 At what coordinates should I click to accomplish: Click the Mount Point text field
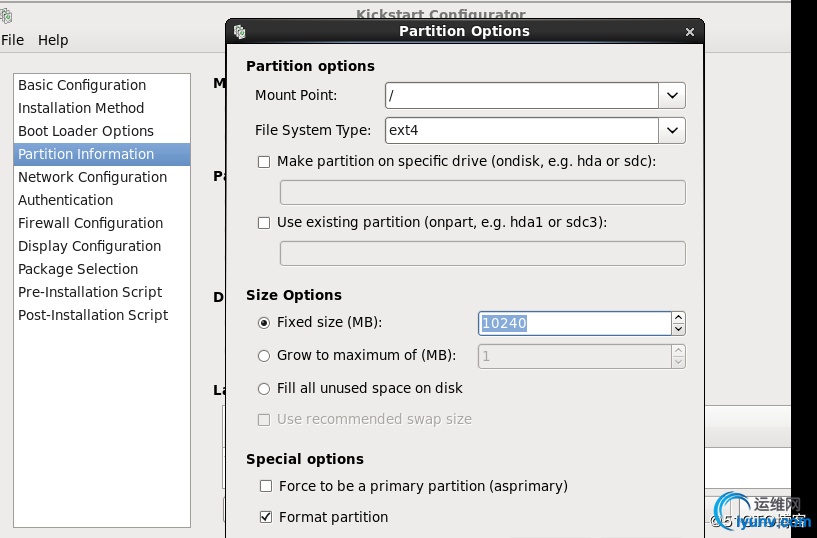522,96
